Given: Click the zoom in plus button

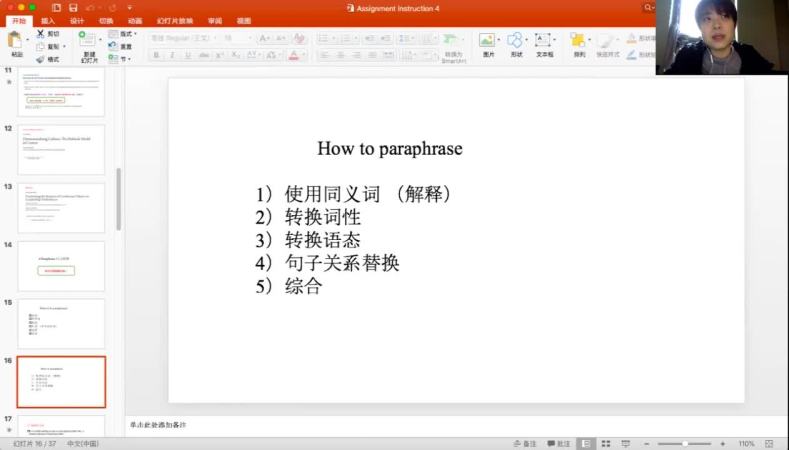Looking at the screenshot, I should (x=723, y=443).
